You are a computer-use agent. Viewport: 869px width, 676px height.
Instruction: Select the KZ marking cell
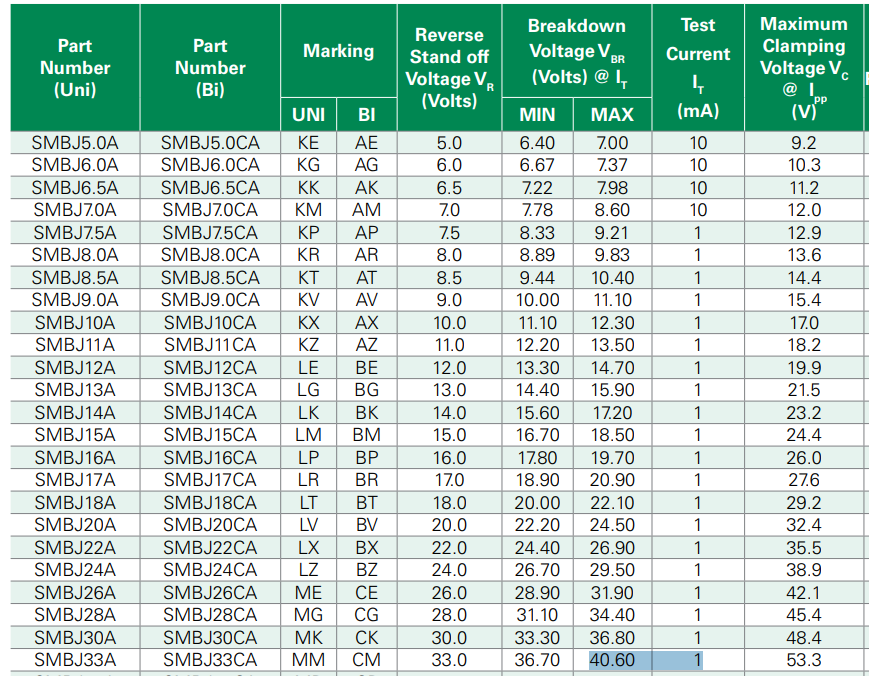tap(308, 345)
